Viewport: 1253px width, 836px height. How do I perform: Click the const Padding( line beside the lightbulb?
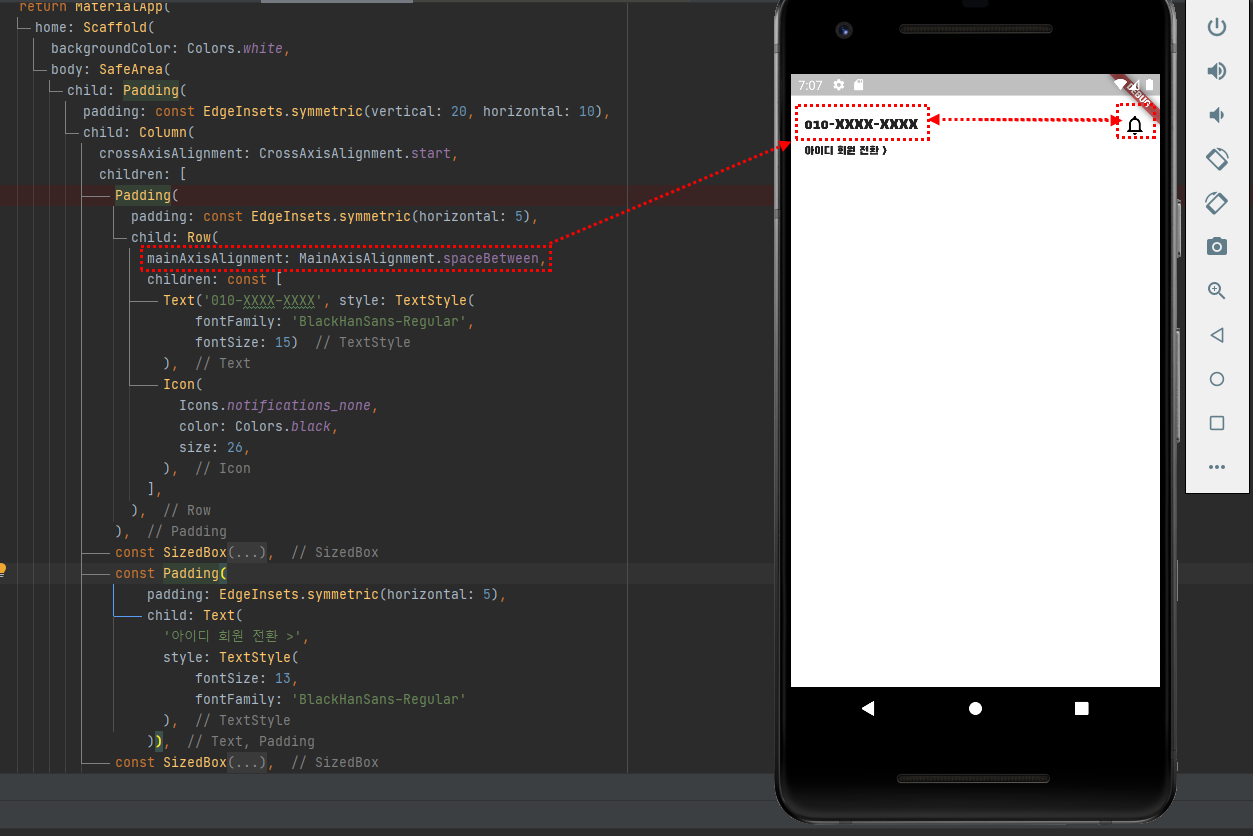tap(171, 573)
